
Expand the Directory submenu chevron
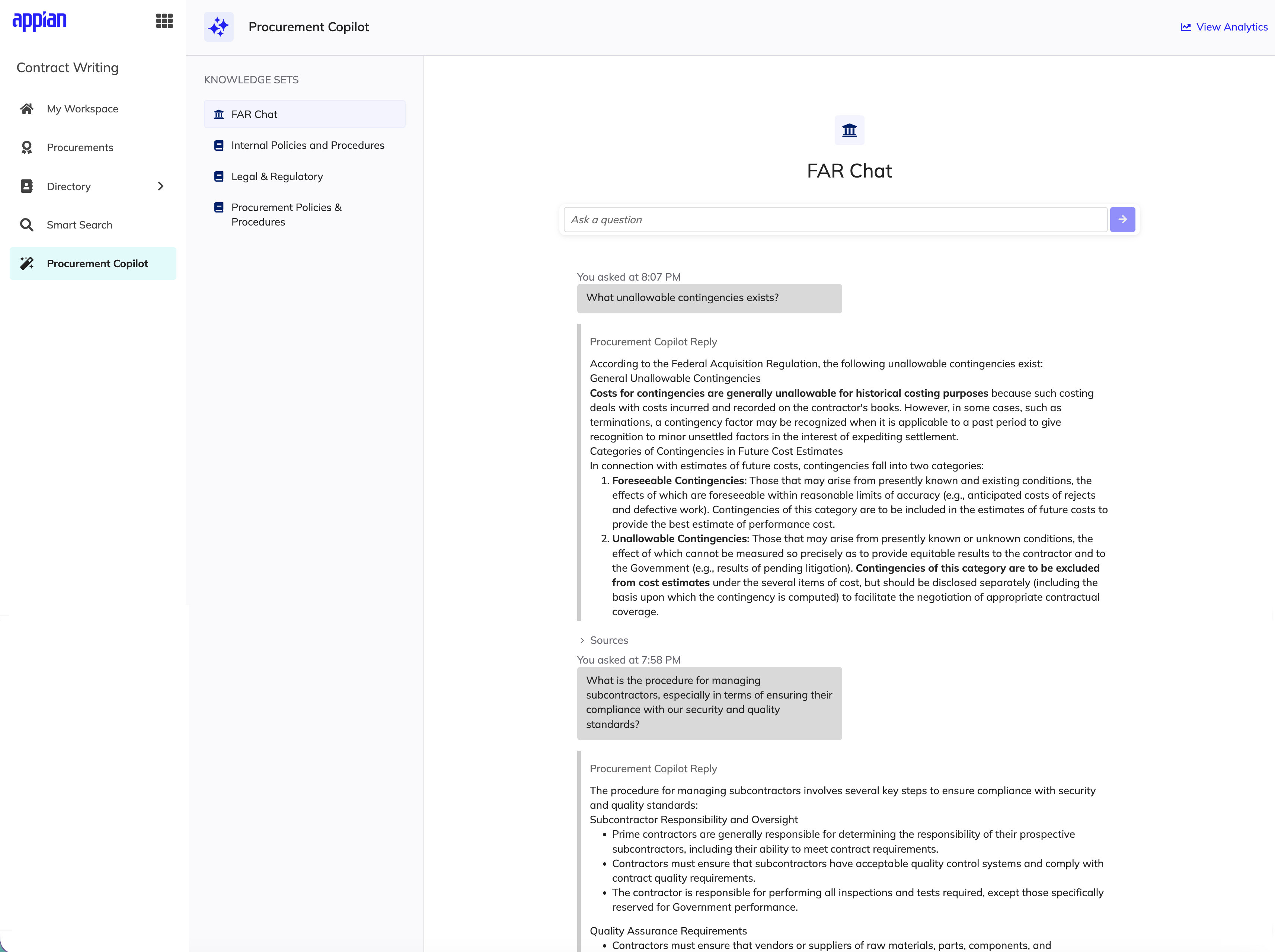[161, 186]
